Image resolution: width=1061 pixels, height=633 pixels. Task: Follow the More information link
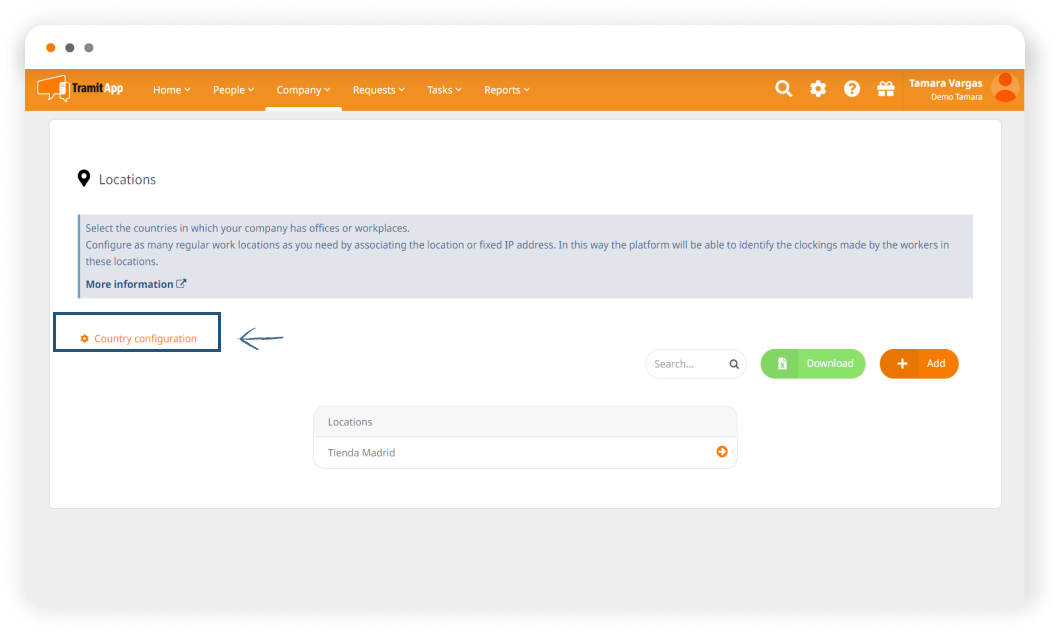(135, 284)
